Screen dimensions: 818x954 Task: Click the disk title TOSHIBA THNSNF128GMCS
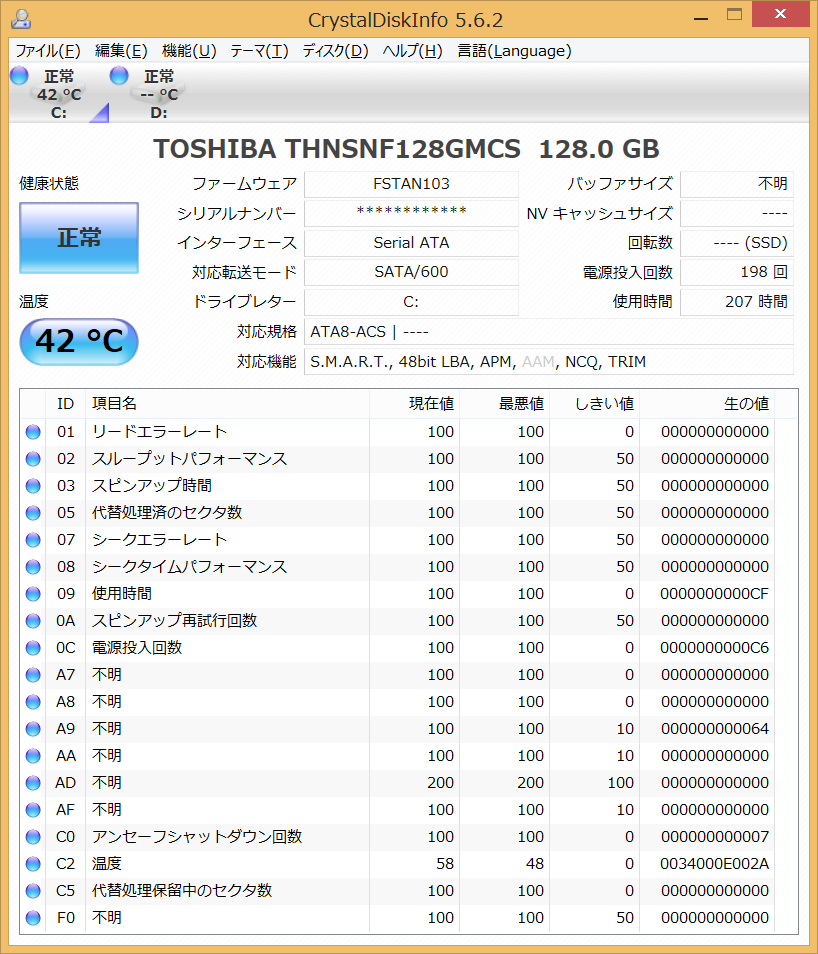coord(337,149)
